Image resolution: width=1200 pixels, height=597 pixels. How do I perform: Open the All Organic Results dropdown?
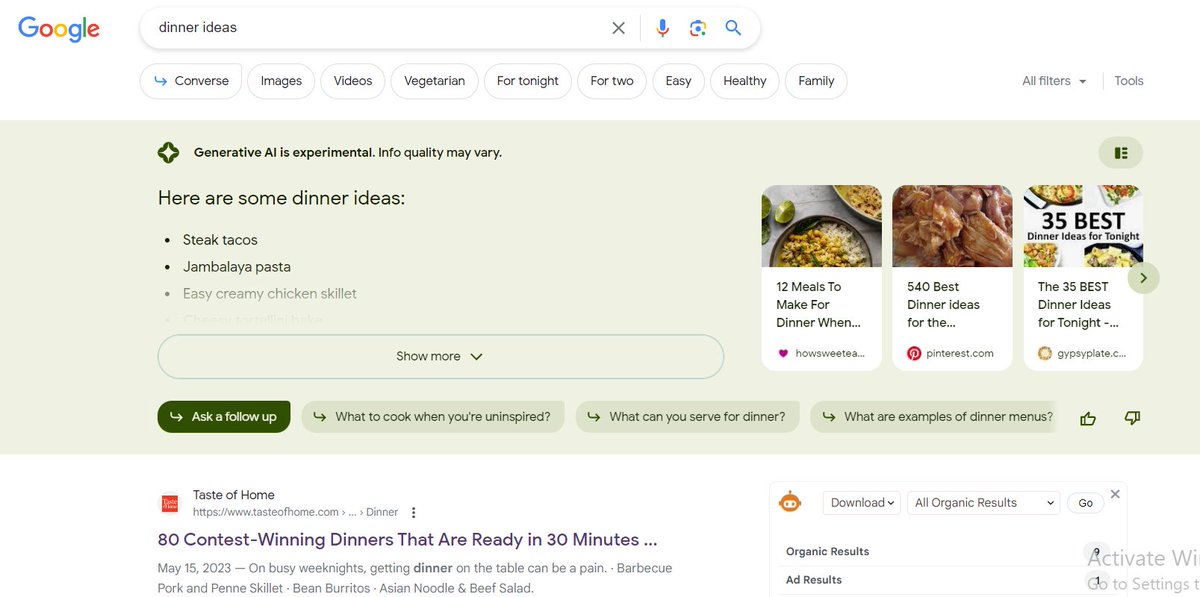984,503
